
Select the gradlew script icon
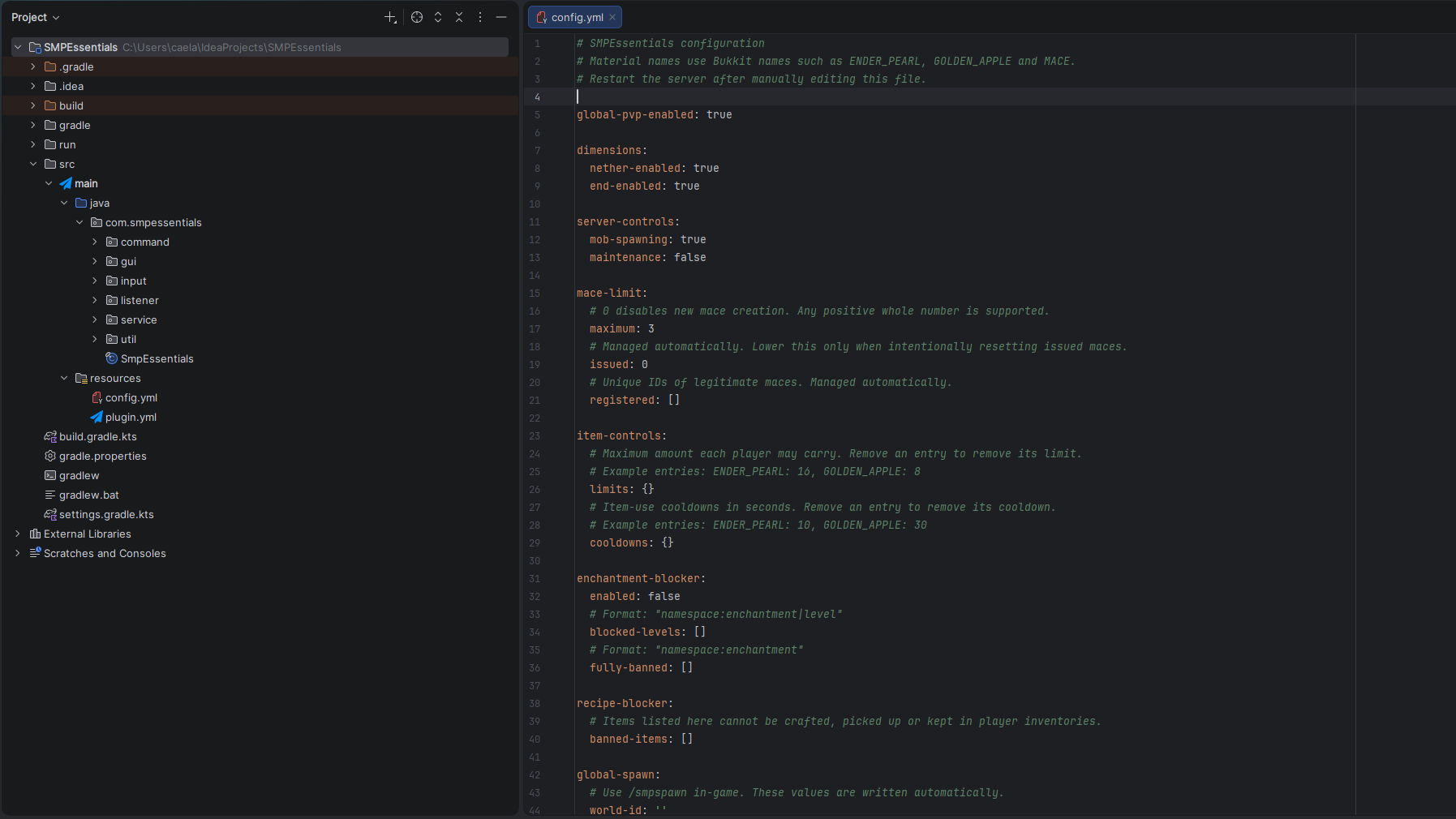click(50, 475)
